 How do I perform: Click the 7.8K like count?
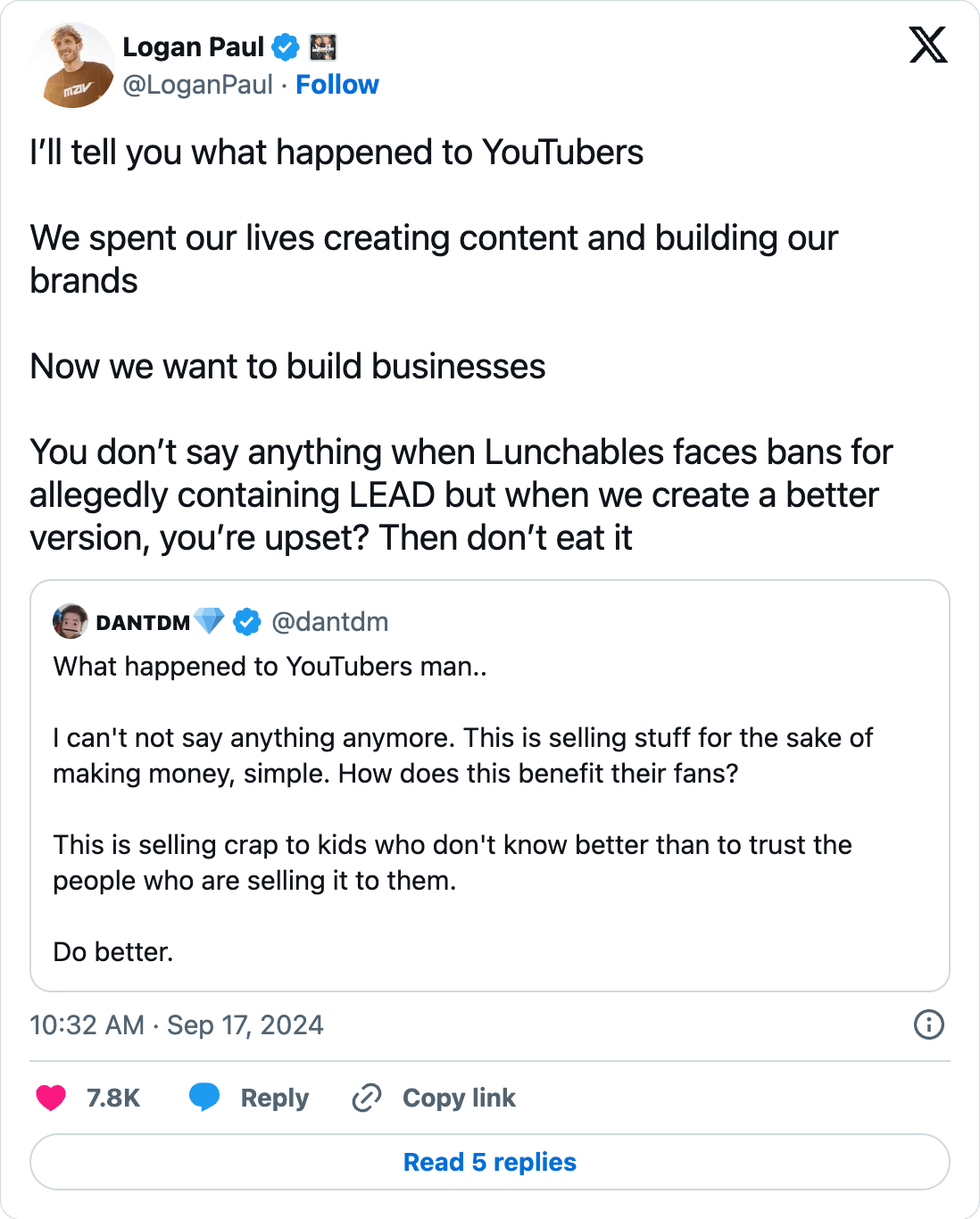click(112, 1098)
